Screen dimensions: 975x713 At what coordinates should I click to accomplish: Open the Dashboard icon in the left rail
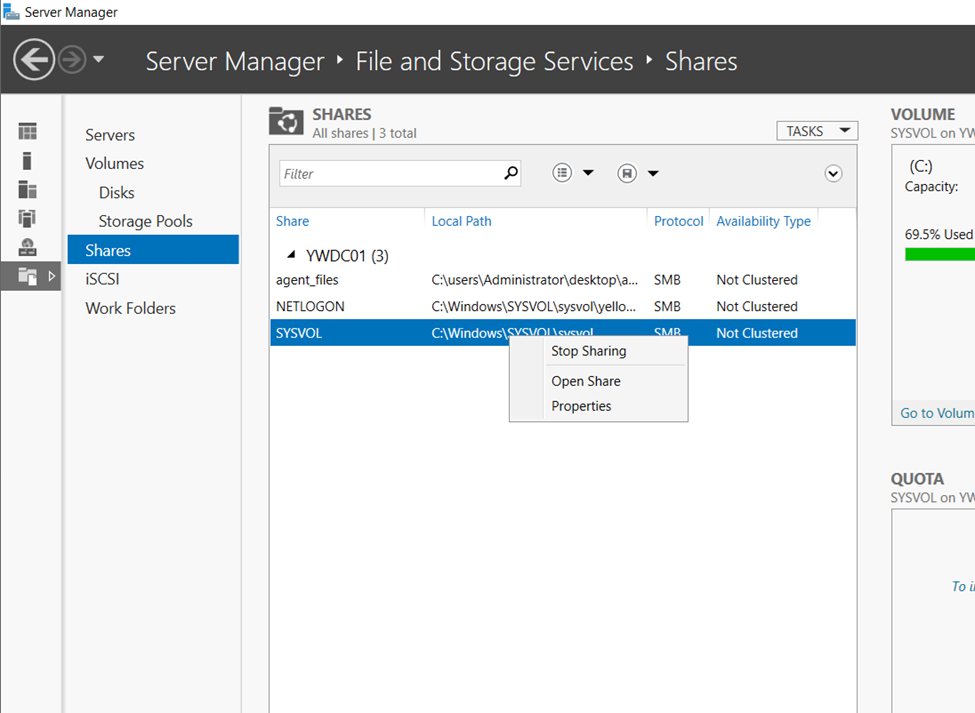[x=27, y=131]
